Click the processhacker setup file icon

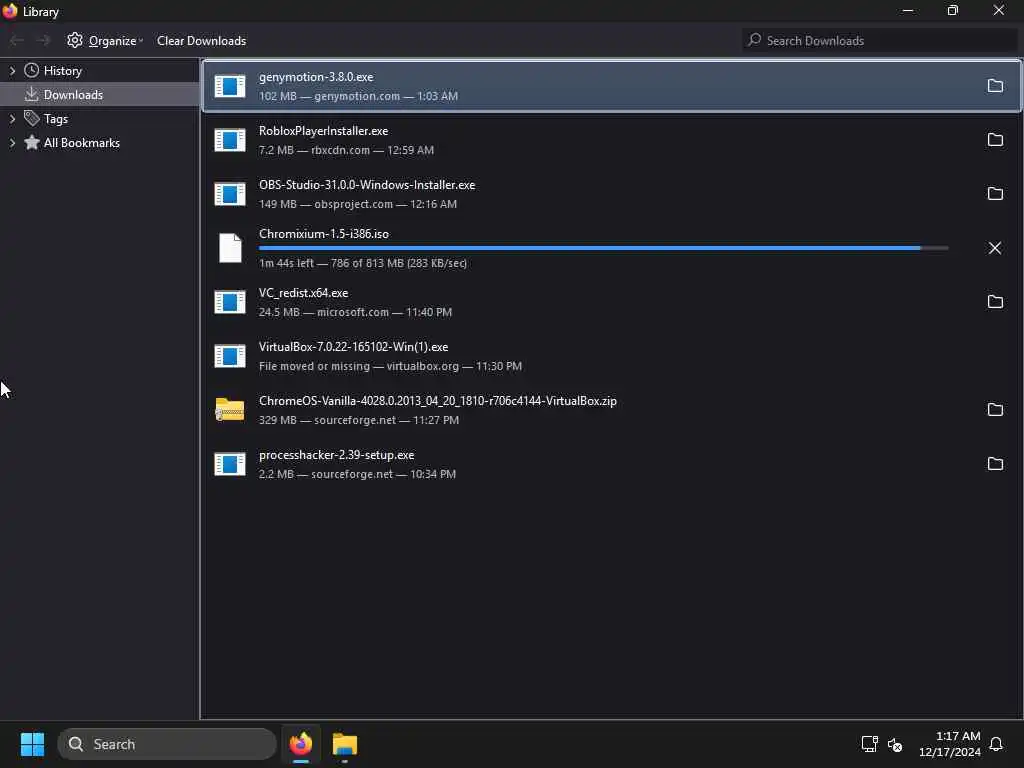pos(230,464)
